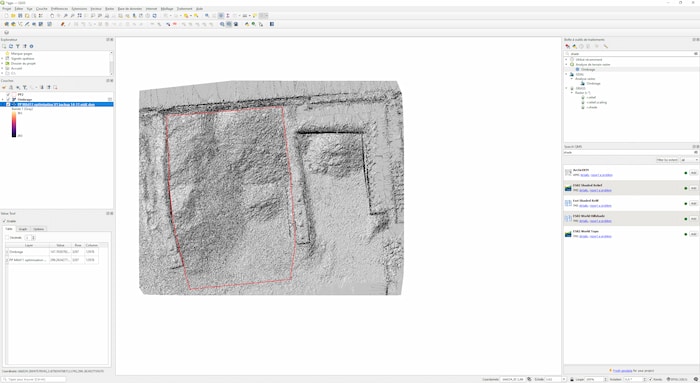Collapse the GDAL group in processing toolbox
The width and height of the screenshot is (700, 383).
(566, 74)
